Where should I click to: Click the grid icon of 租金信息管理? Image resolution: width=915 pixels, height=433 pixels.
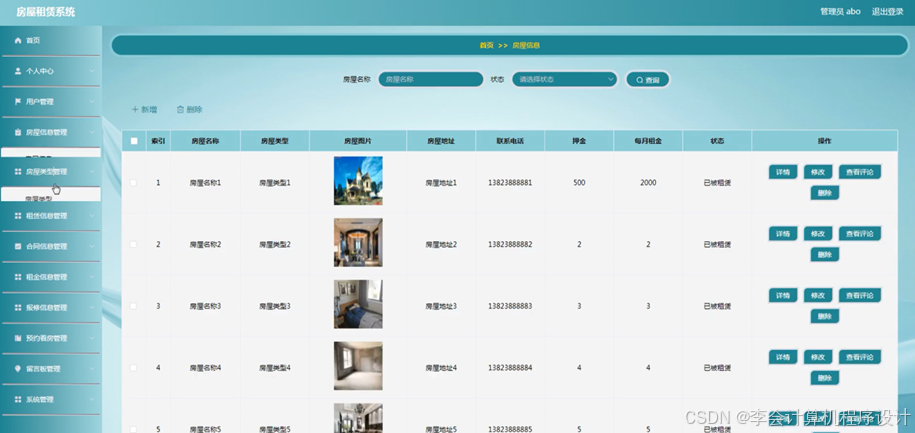point(18,277)
